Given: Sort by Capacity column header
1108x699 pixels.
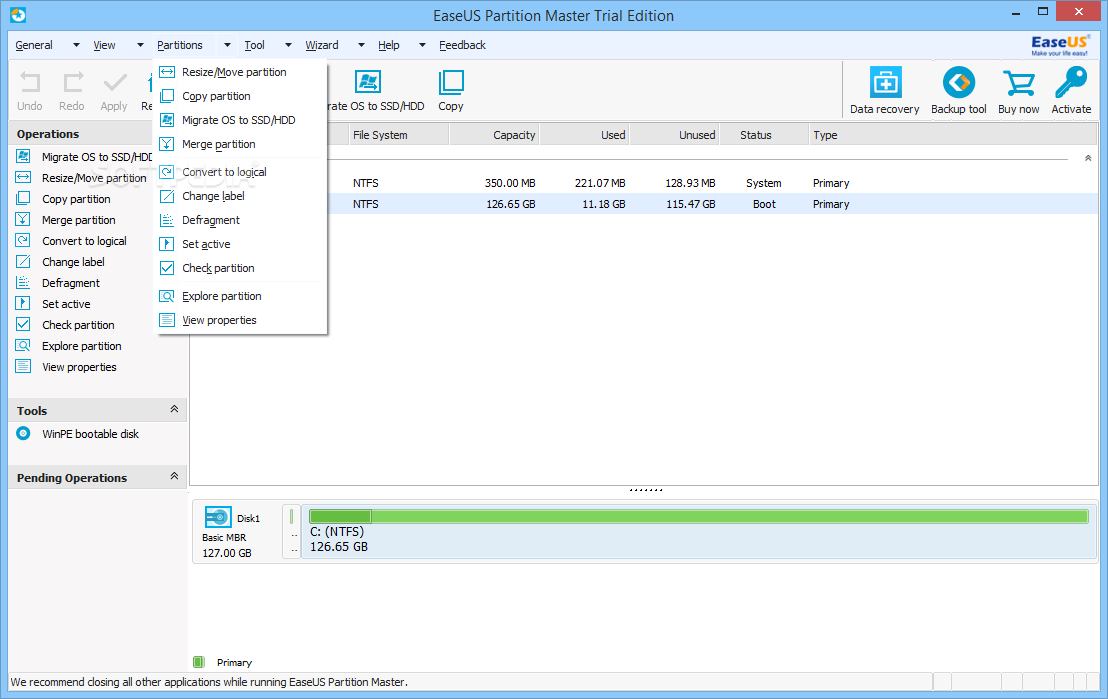Looking at the screenshot, I should click(494, 135).
